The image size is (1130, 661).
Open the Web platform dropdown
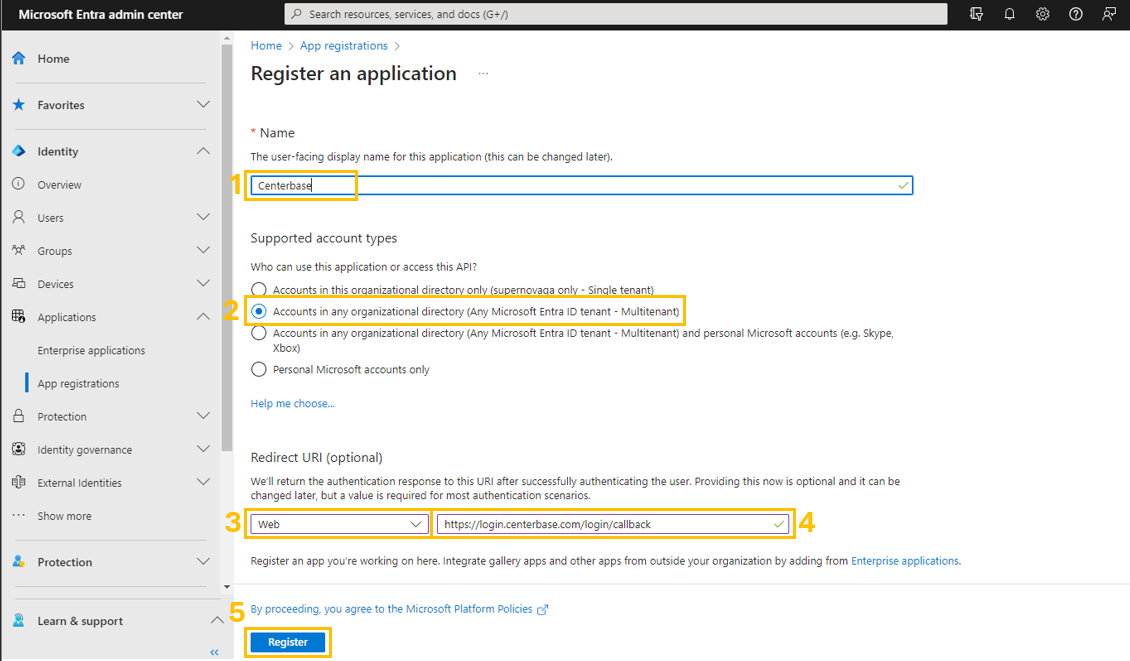[339, 524]
